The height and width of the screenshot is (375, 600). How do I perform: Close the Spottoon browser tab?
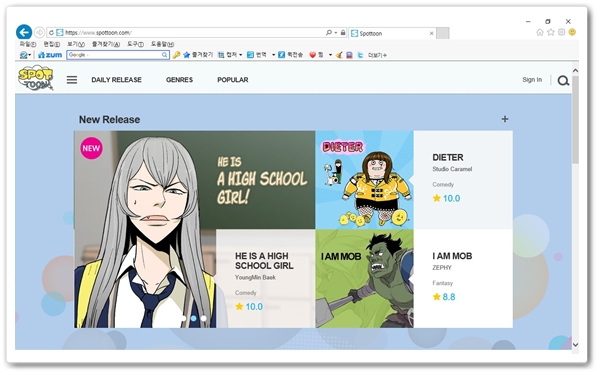432,34
